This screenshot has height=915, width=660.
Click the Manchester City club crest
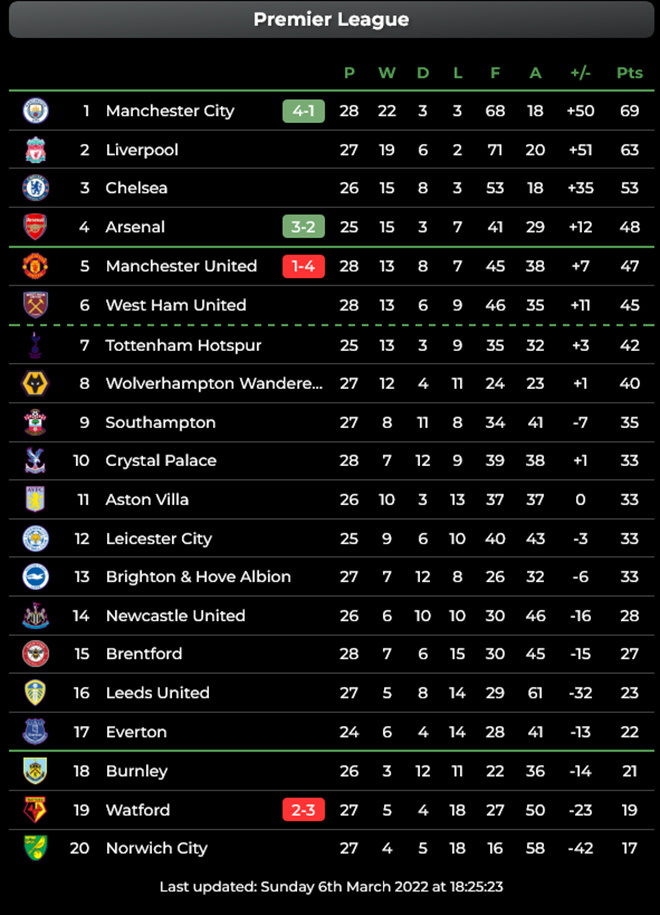34,111
